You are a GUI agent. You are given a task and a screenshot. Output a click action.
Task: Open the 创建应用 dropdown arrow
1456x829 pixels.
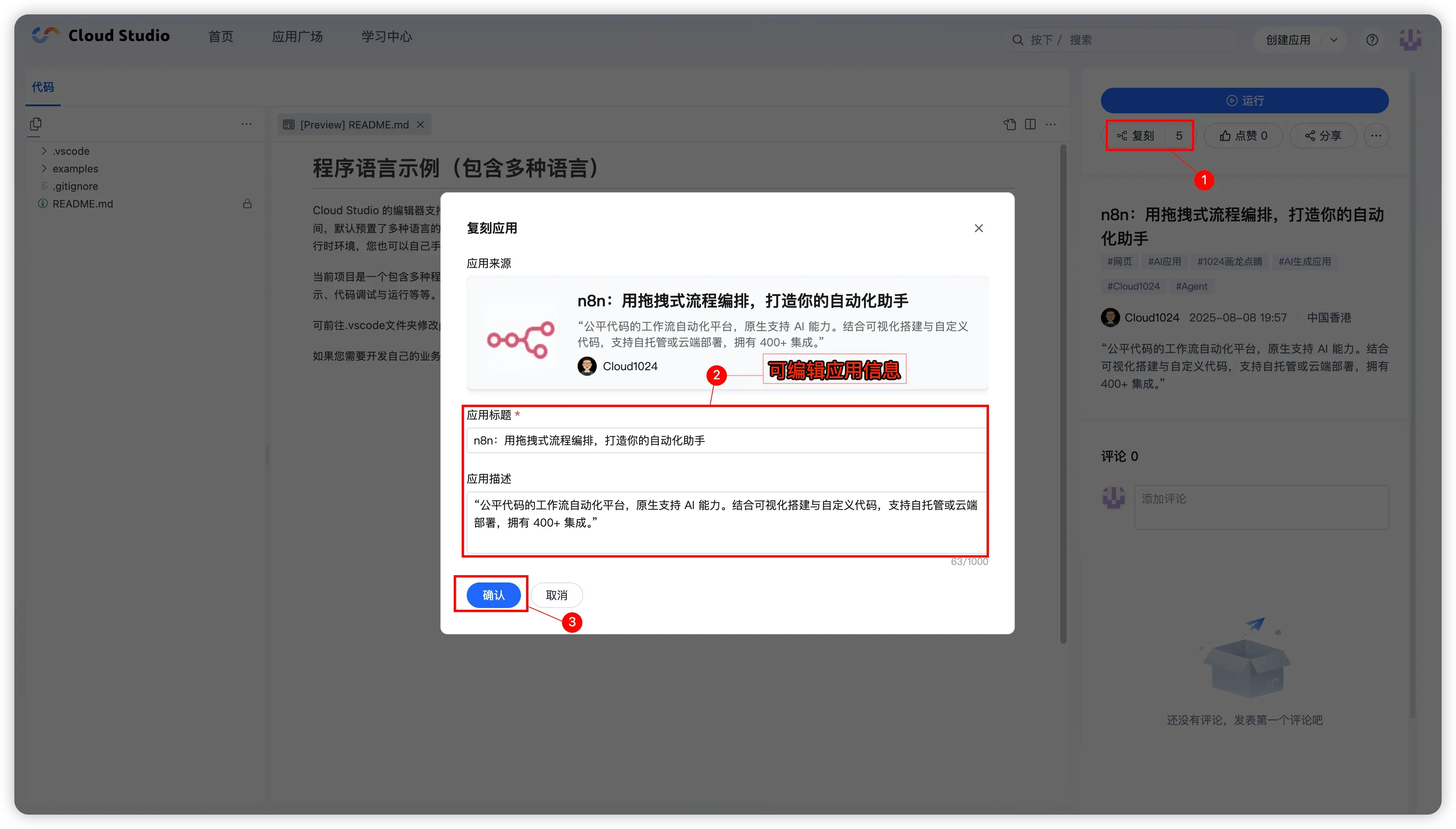click(x=1334, y=40)
